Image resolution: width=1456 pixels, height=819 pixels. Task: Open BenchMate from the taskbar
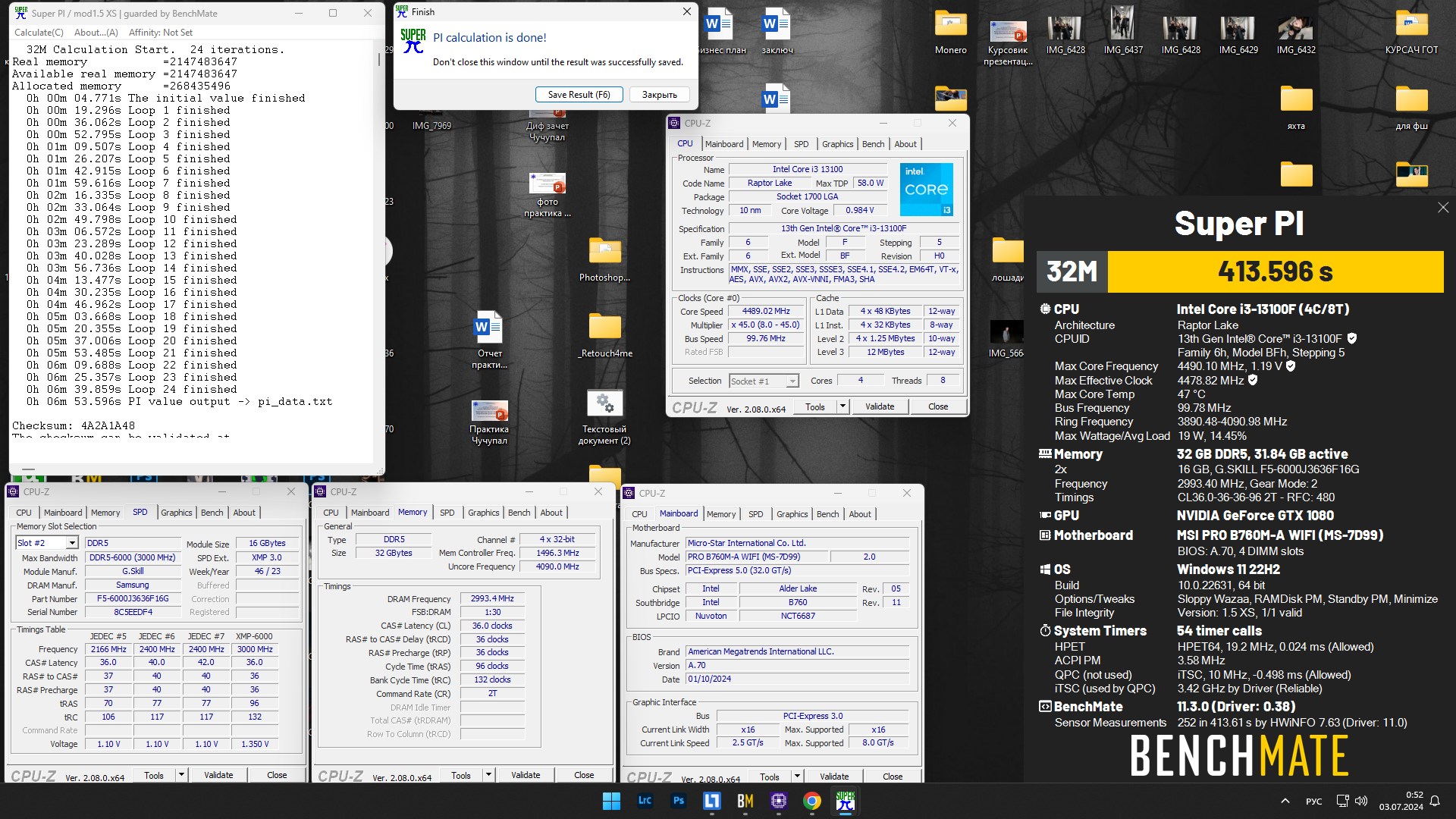(x=745, y=801)
